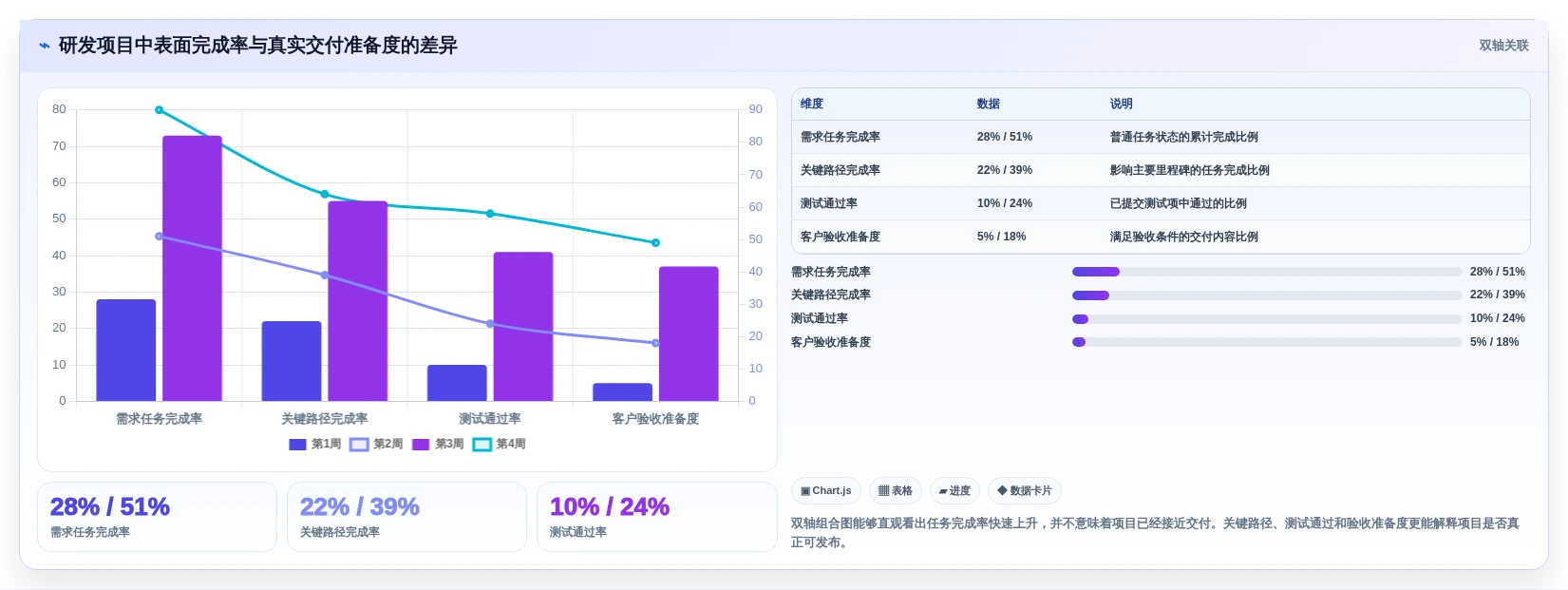Toggle the 第2周 legend item

[377, 444]
